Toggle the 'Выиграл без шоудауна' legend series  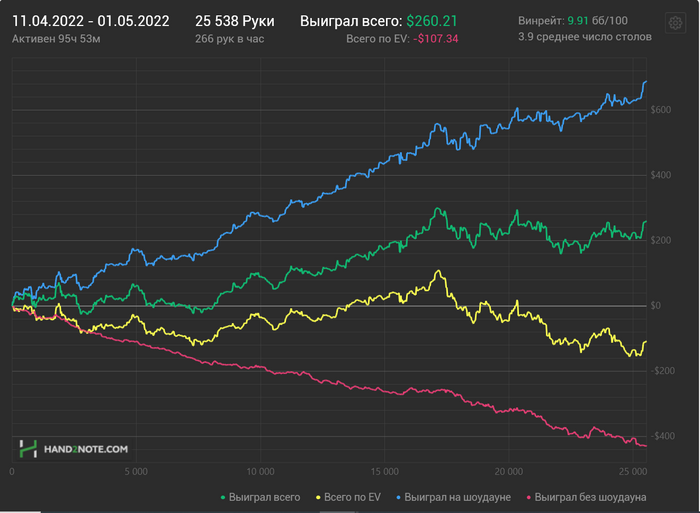(x=586, y=497)
